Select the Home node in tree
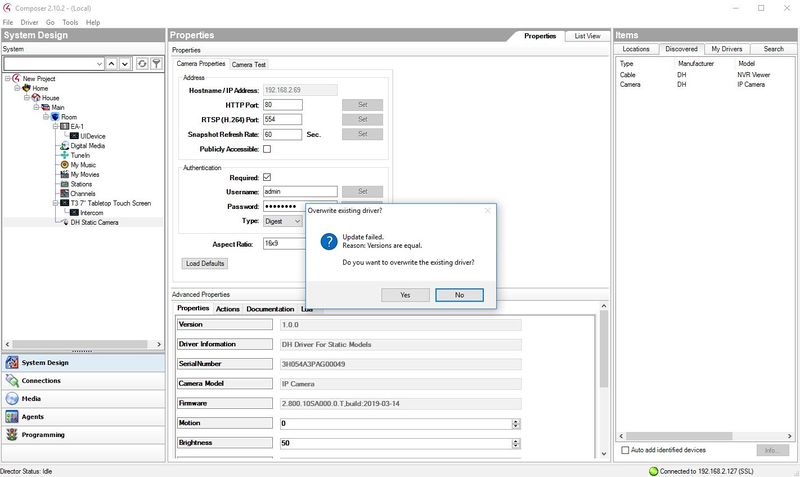Screen dimensions: 800x477 click(x=40, y=88)
